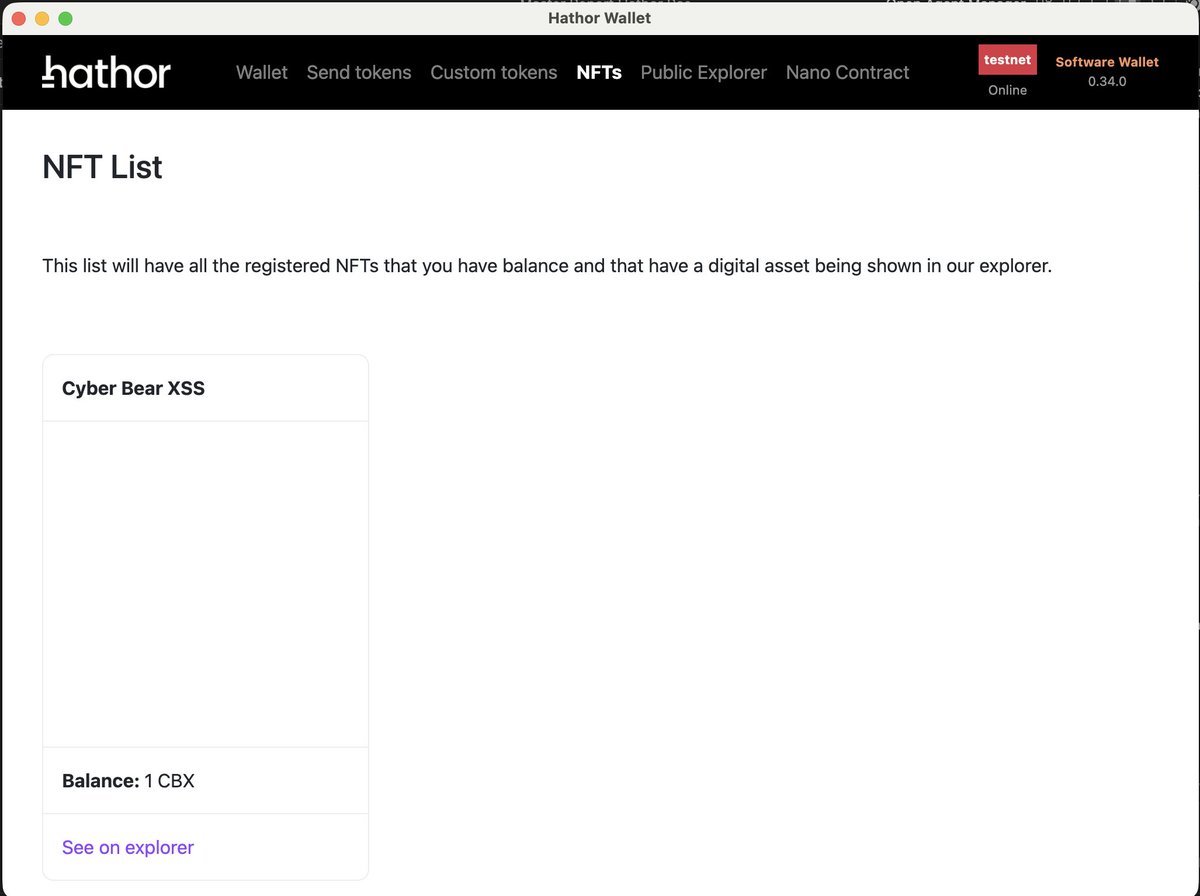The height and width of the screenshot is (896, 1200).
Task: Click the Hathor logo
Action: pos(106,72)
